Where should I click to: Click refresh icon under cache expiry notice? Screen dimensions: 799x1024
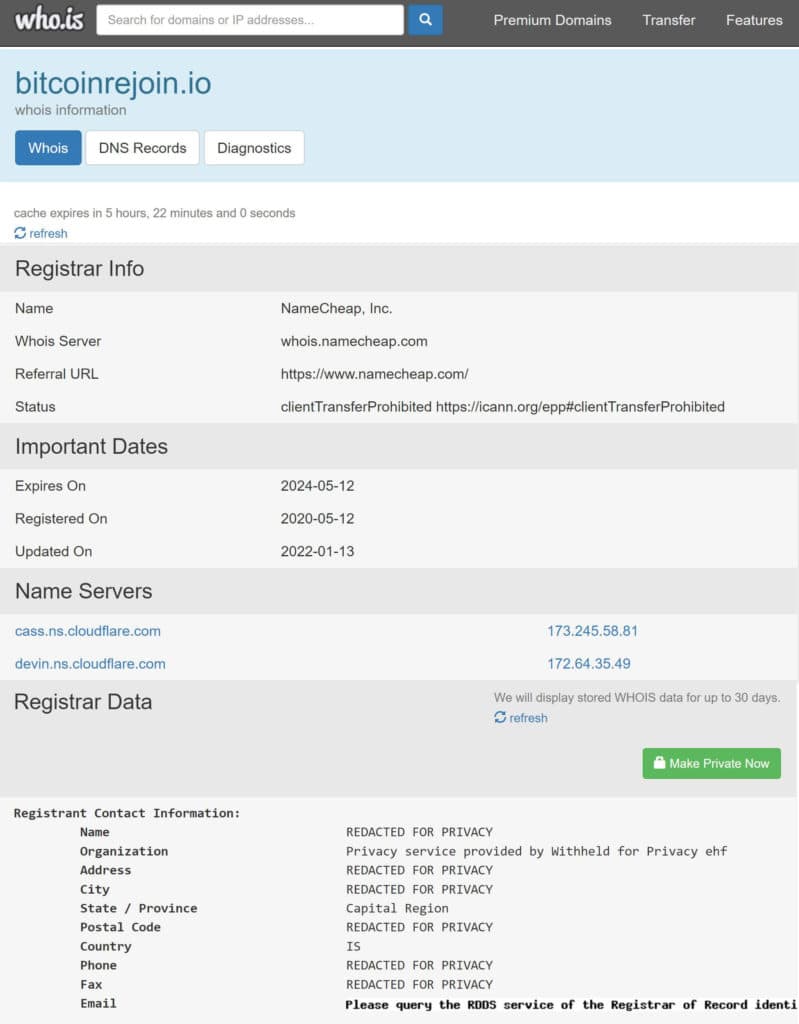20,233
